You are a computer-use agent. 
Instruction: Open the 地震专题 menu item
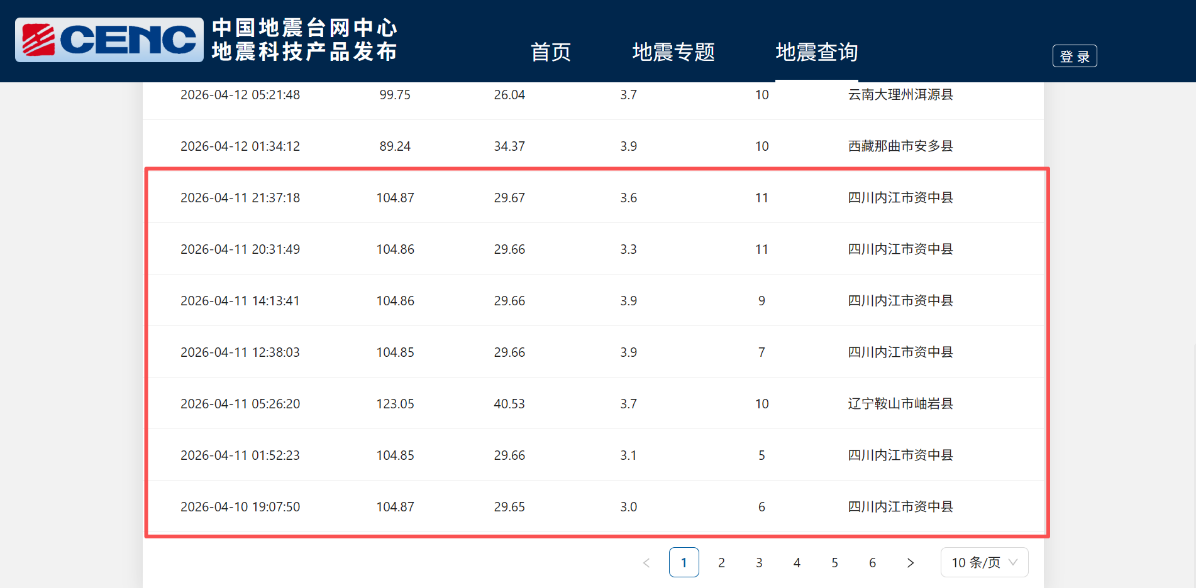click(673, 52)
